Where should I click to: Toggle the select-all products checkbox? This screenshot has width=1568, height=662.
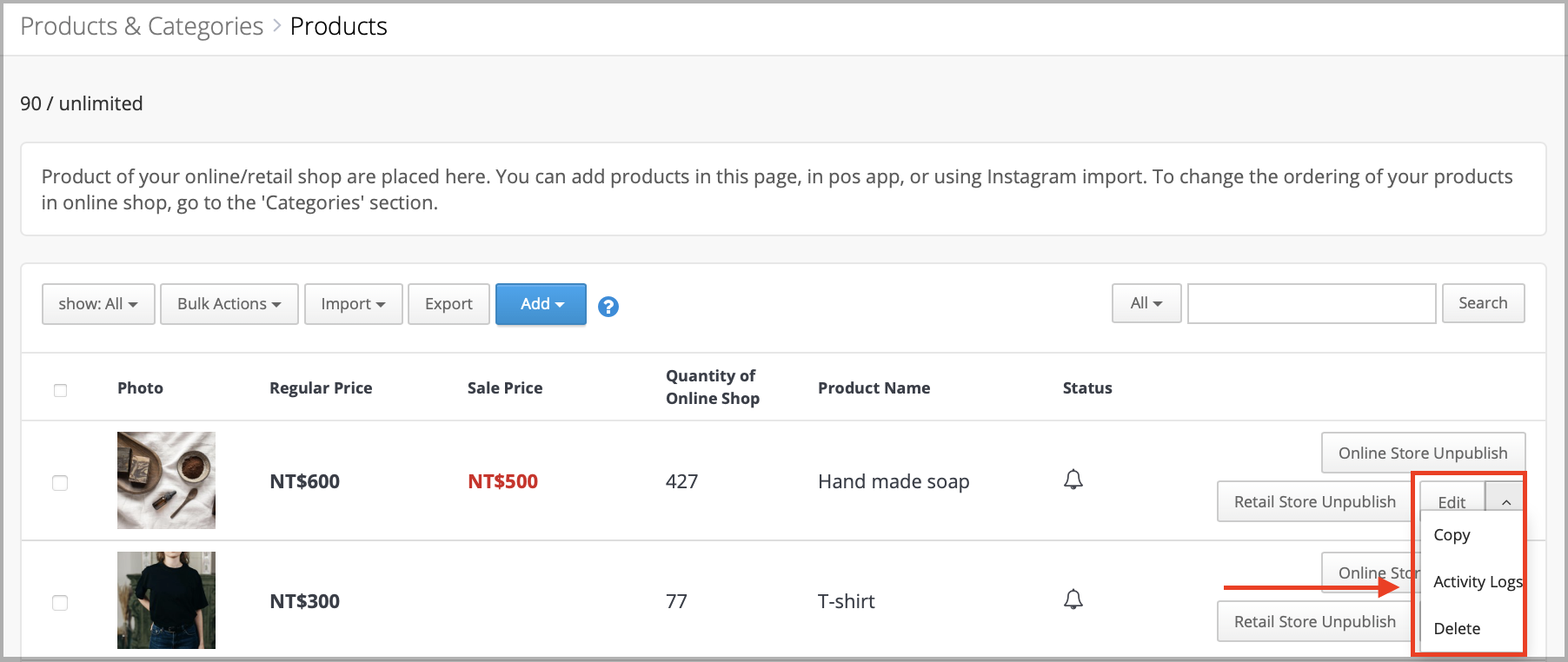pos(60,390)
